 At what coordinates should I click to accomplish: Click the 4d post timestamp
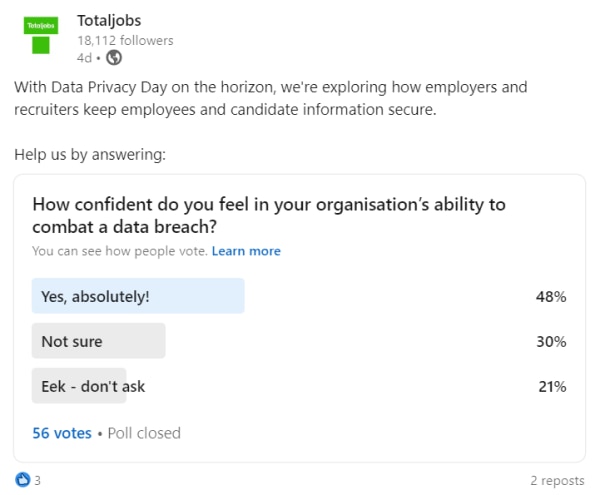click(84, 58)
